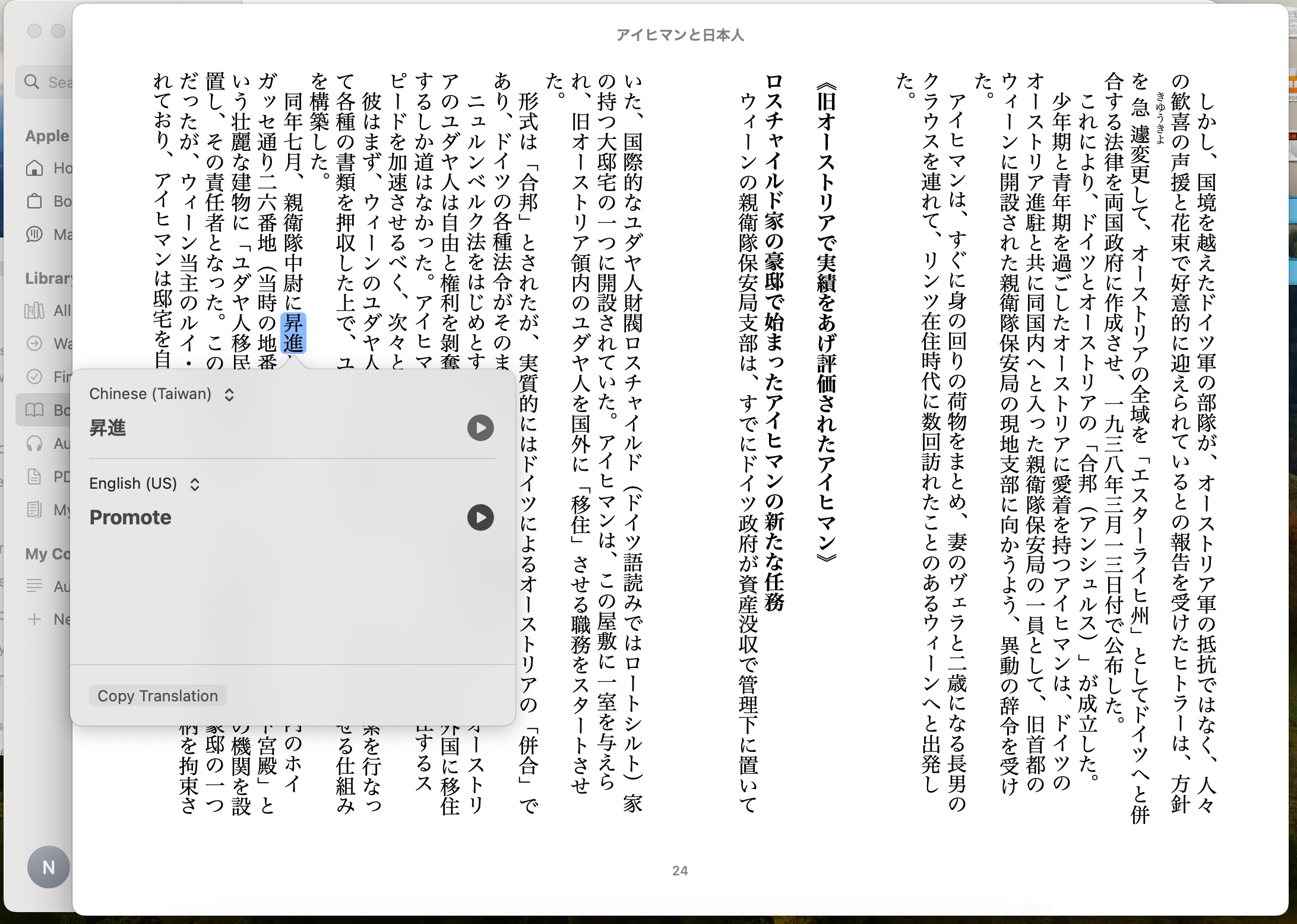This screenshot has width=1297, height=924.
Task: Play the Chinese translation audio
Action: (x=480, y=428)
